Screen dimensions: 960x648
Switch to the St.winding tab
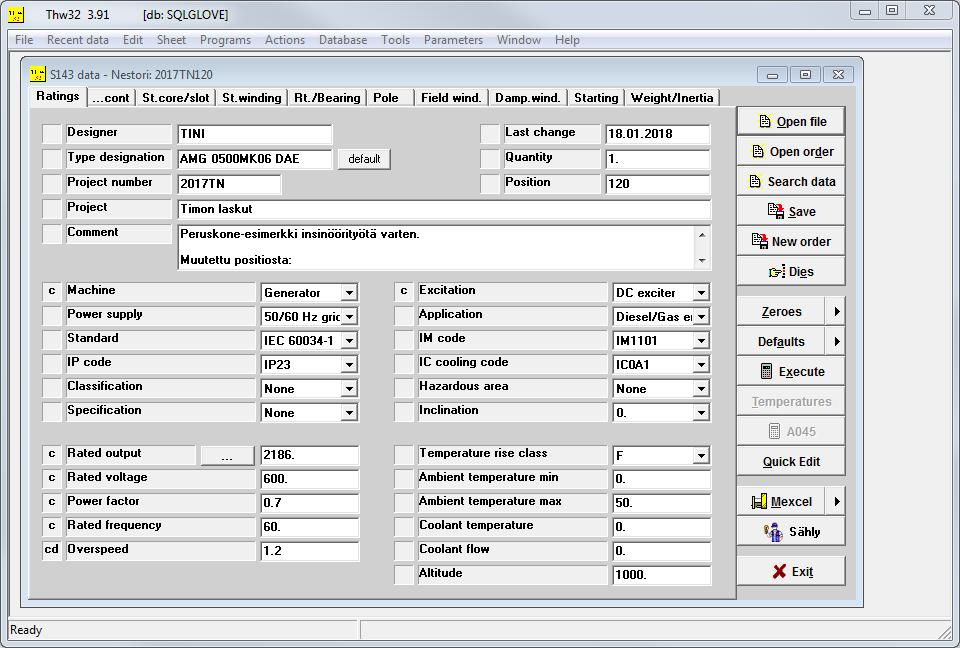252,98
